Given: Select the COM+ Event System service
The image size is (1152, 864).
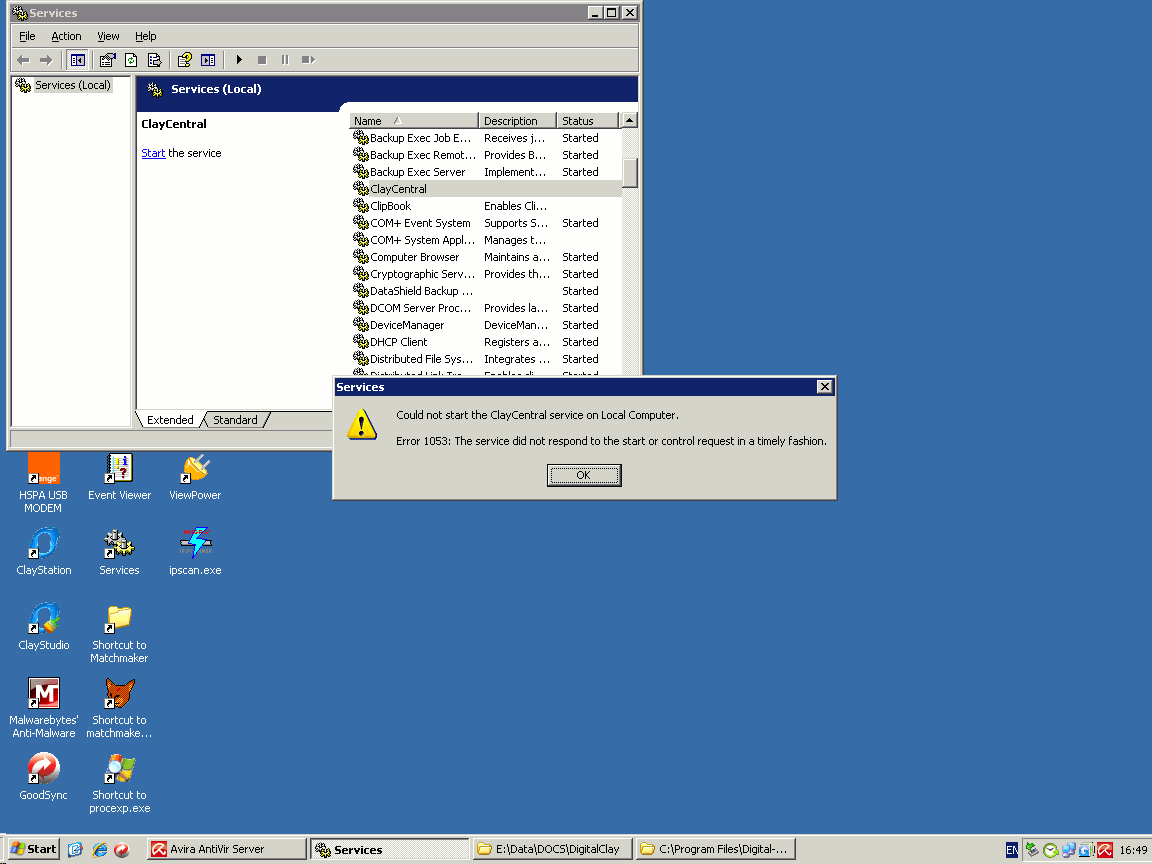Looking at the screenshot, I should [x=486, y=223].
